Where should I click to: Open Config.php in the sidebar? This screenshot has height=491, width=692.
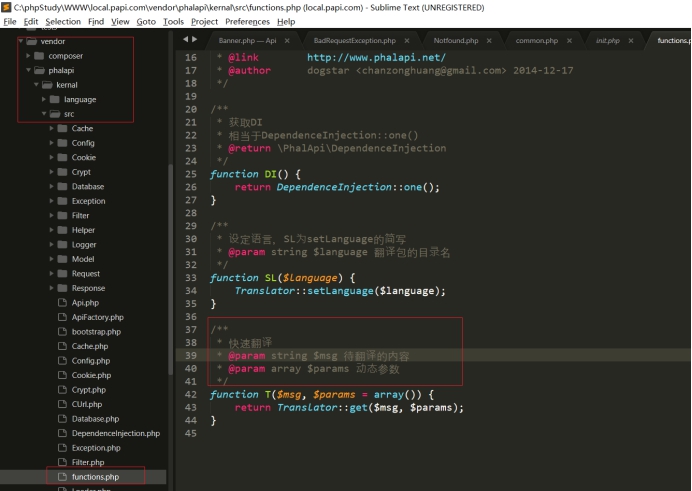(x=91, y=361)
